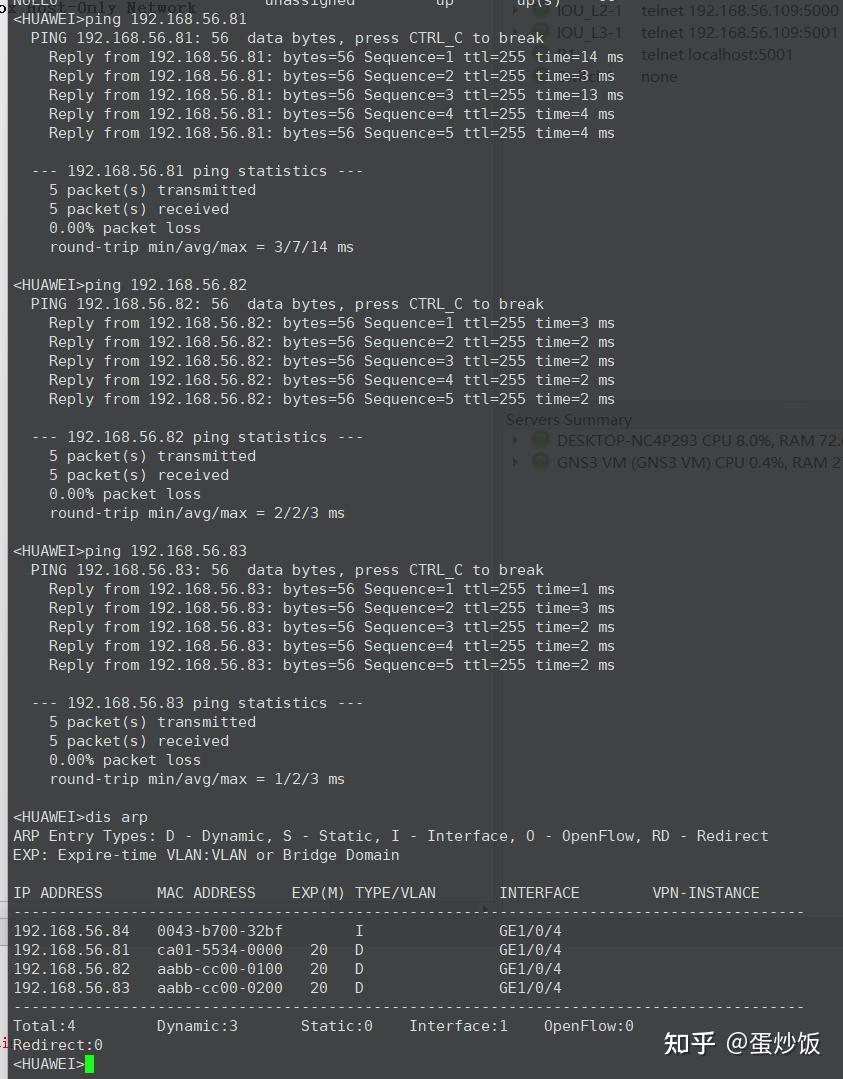Click the telnet 192.168.56.109:5001 console entry

pos(739,32)
